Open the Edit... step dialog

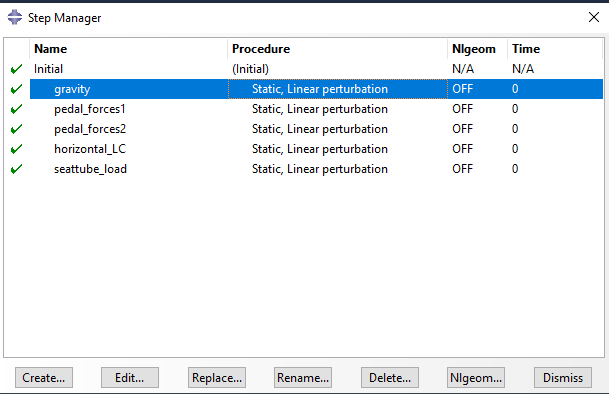(130, 377)
